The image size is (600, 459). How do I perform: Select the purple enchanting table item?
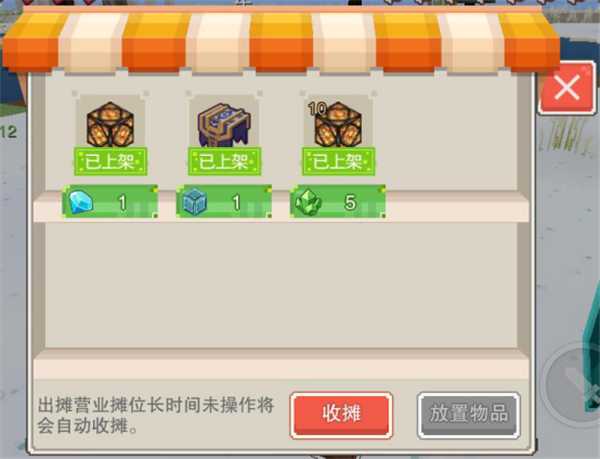(x=224, y=124)
